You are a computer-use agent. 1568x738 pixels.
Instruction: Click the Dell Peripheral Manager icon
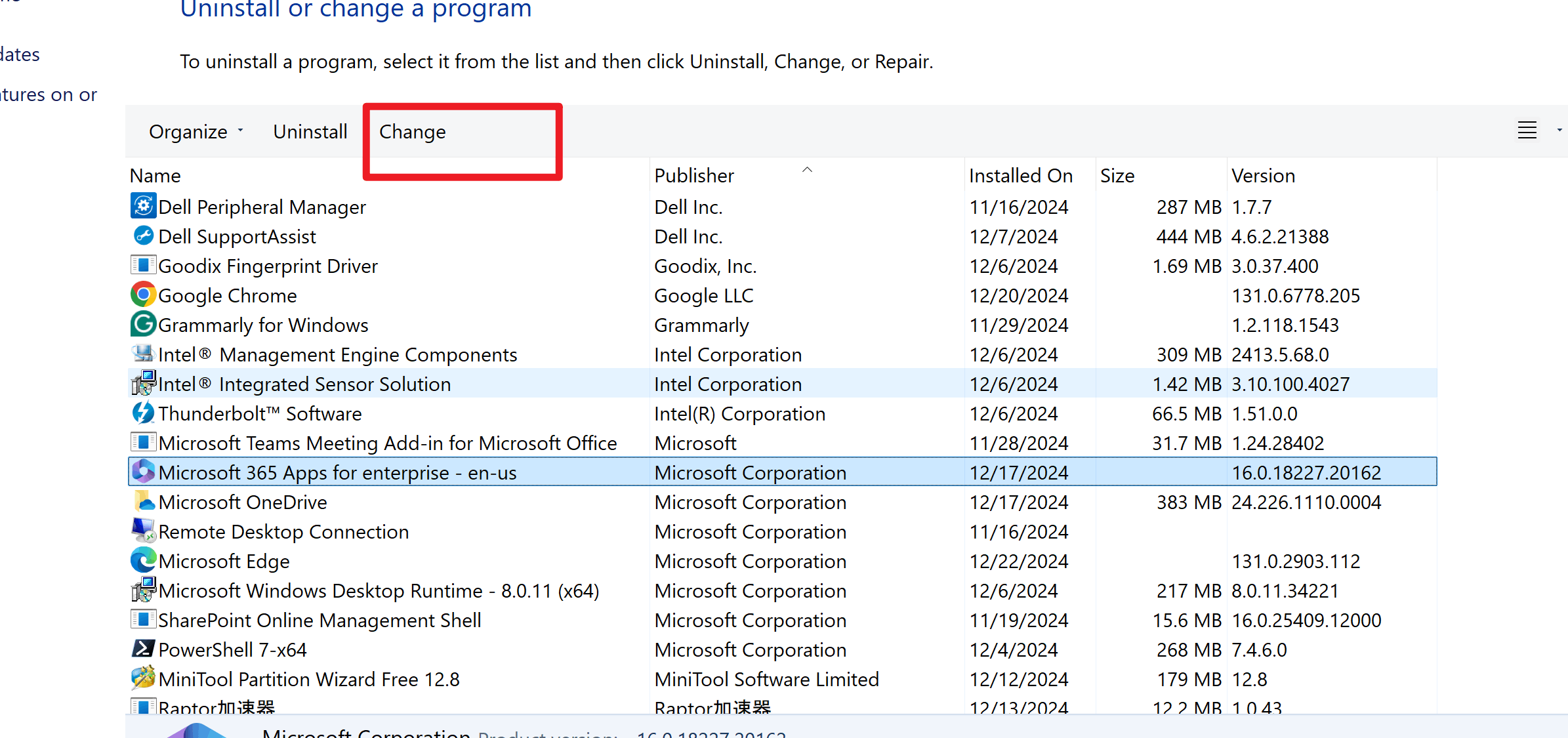(x=143, y=207)
